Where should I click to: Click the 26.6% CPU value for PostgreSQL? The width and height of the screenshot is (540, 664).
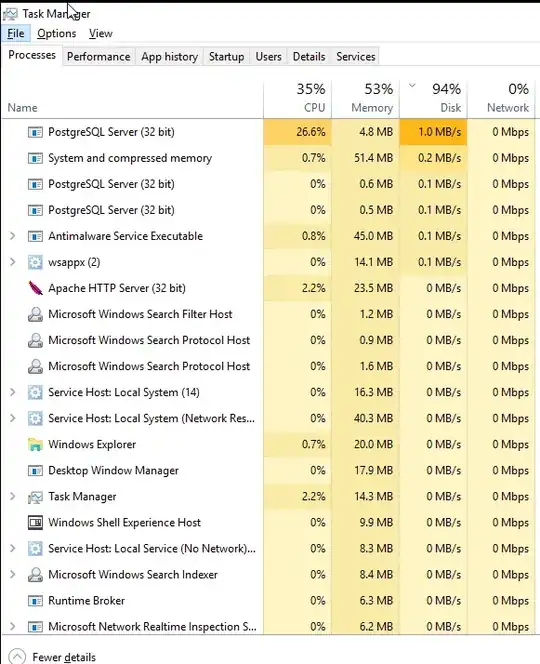[x=311, y=132]
